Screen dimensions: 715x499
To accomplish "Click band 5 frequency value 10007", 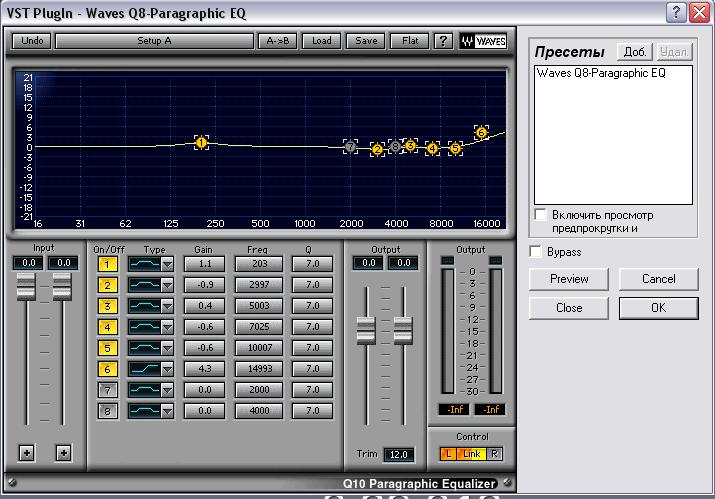I will click(x=259, y=348).
